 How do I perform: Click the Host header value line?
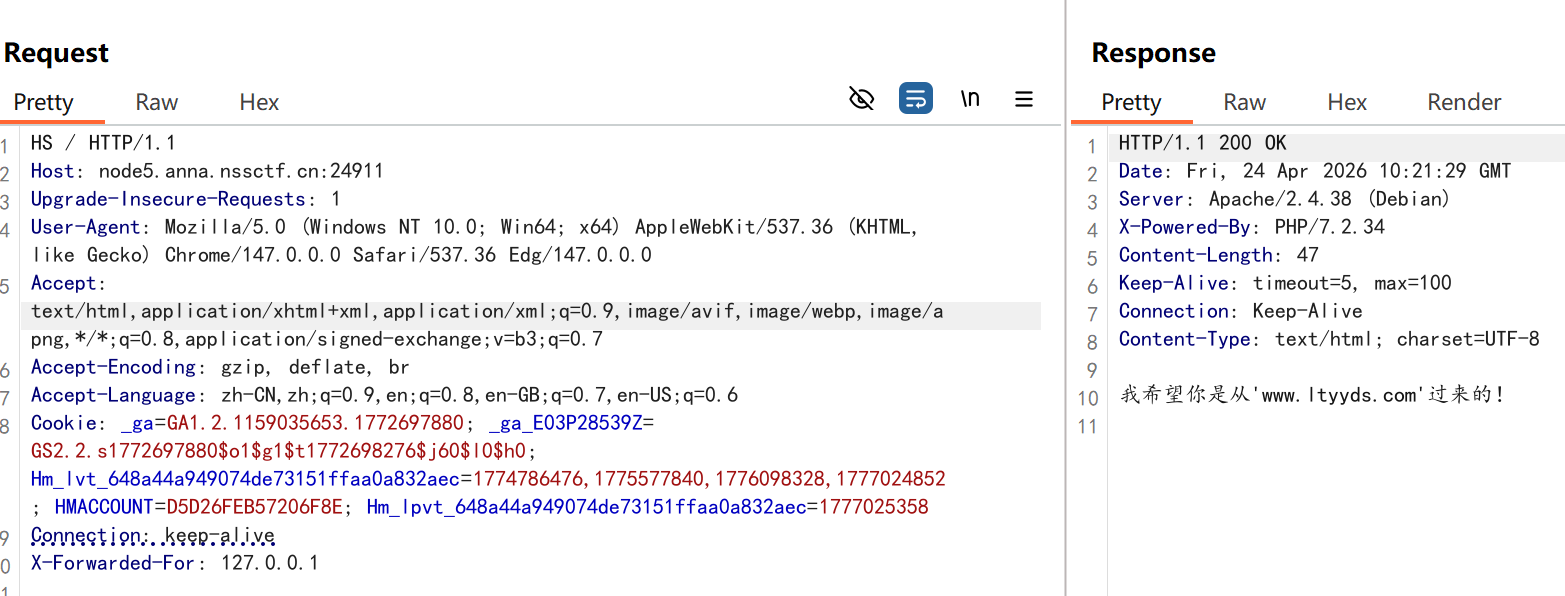207,171
